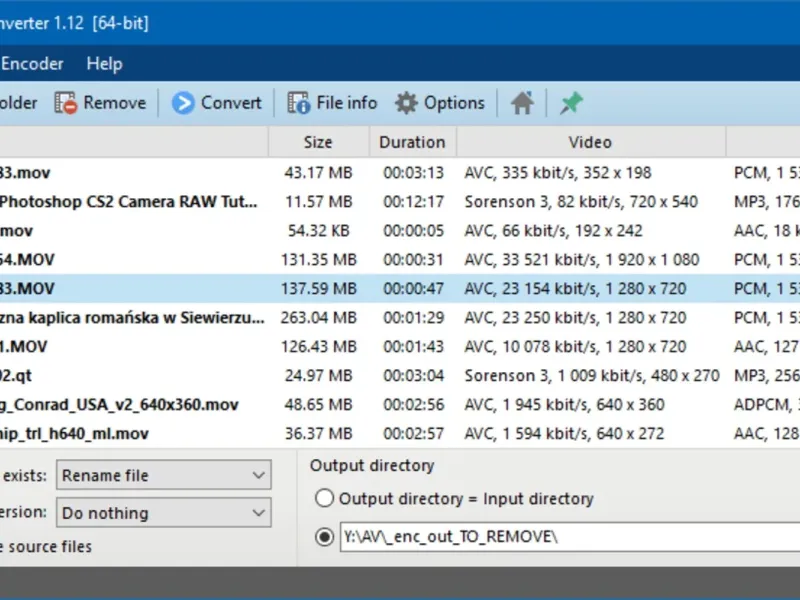Select the Photoshop CS2 Camera RAW file row
Screen dimensions: 800x600
[x=130, y=201]
